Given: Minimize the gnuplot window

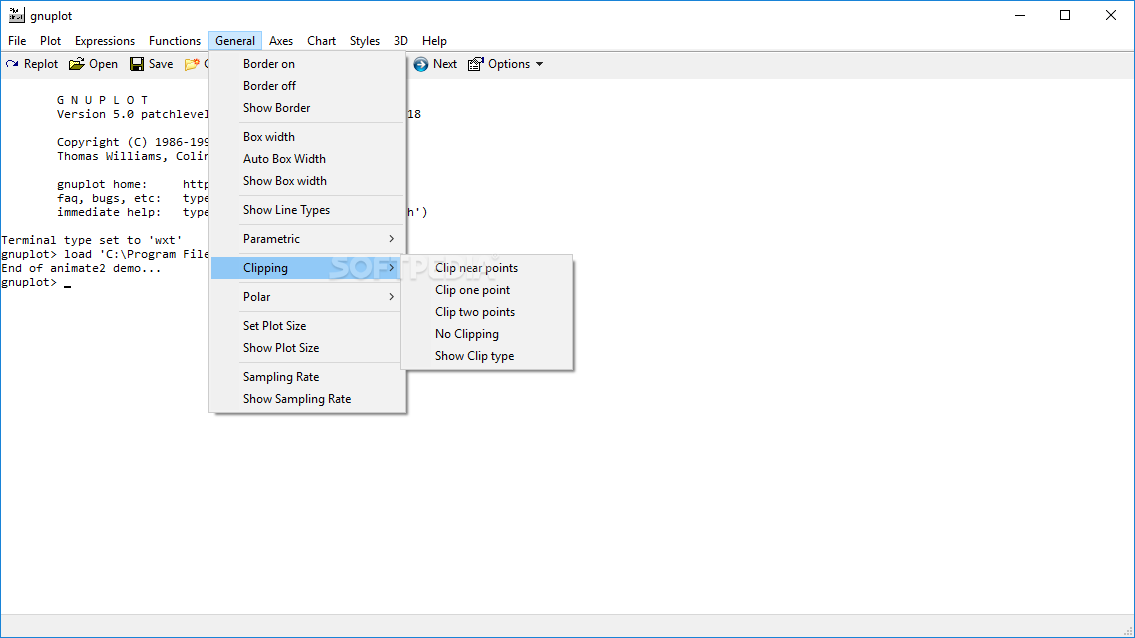Looking at the screenshot, I should click(x=1020, y=15).
